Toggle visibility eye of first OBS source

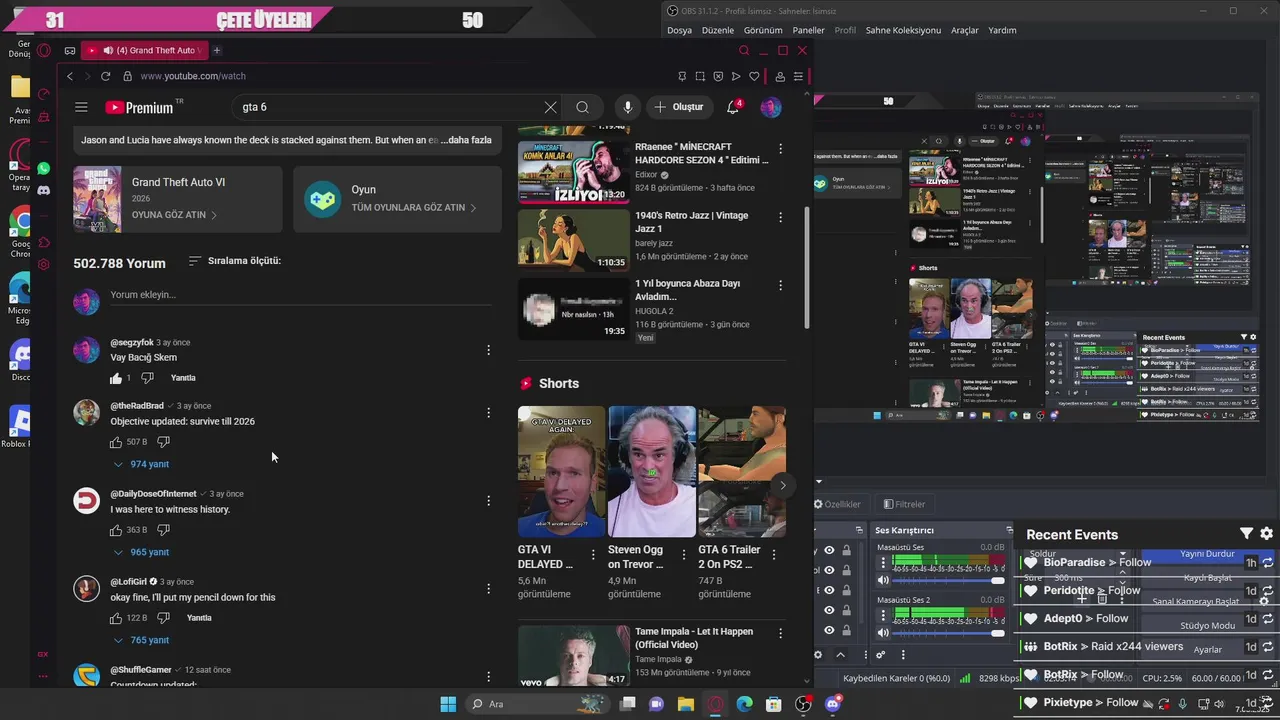[829, 550]
